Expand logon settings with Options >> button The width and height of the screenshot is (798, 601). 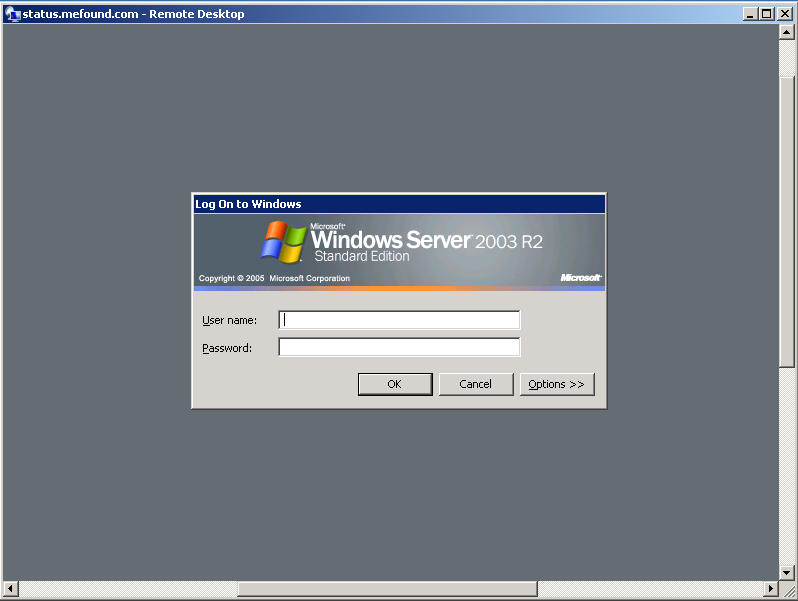(x=557, y=384)
